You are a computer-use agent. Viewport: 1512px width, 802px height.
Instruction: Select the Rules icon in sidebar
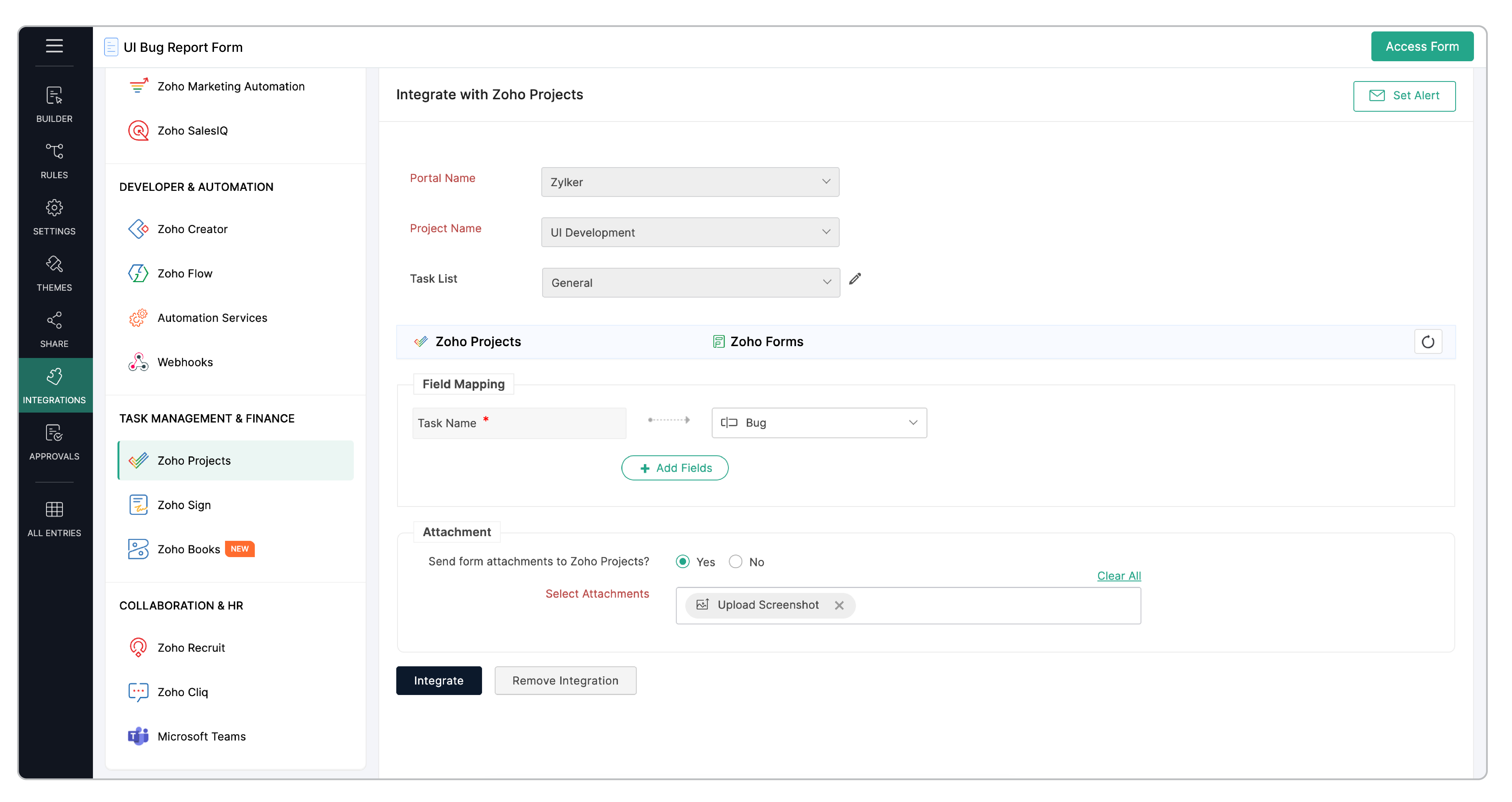coord(54,160)
